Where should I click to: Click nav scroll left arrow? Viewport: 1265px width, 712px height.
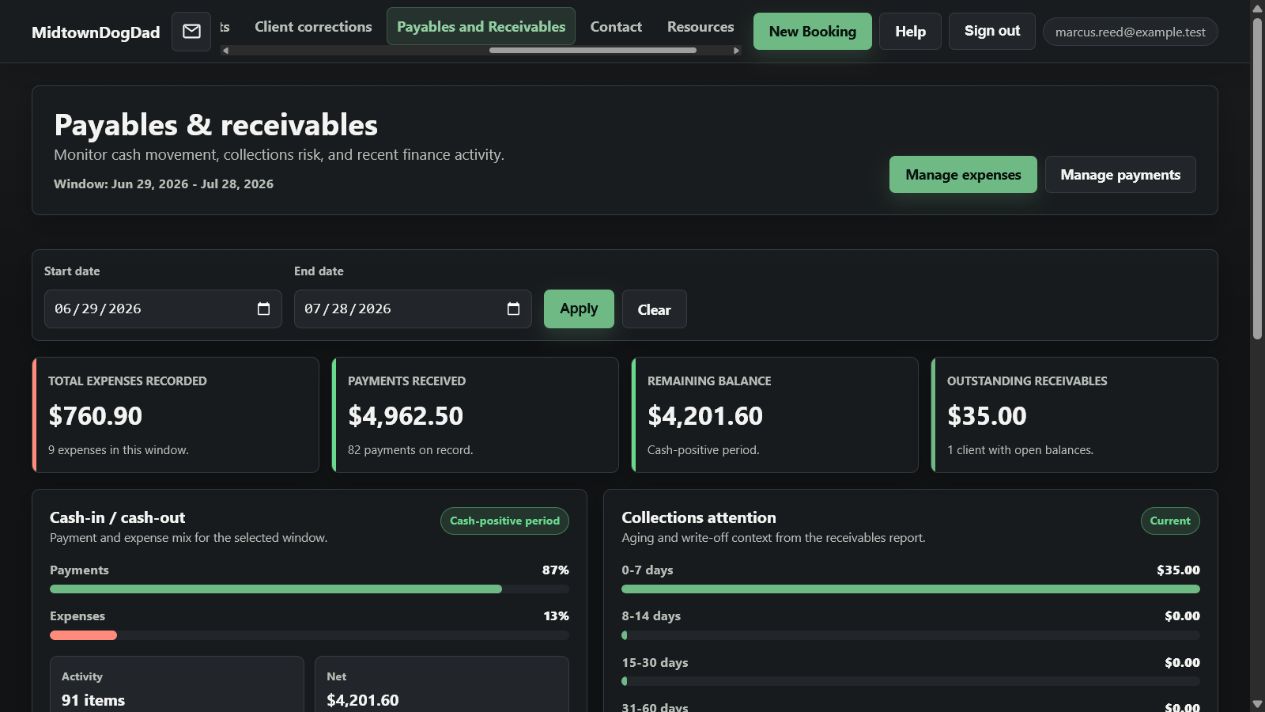[x=225, y=50]
